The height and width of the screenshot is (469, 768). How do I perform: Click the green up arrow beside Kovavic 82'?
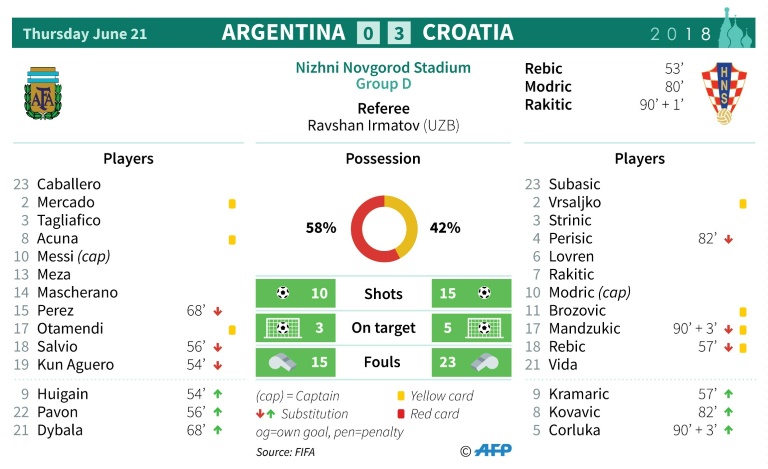pos(728,412)
